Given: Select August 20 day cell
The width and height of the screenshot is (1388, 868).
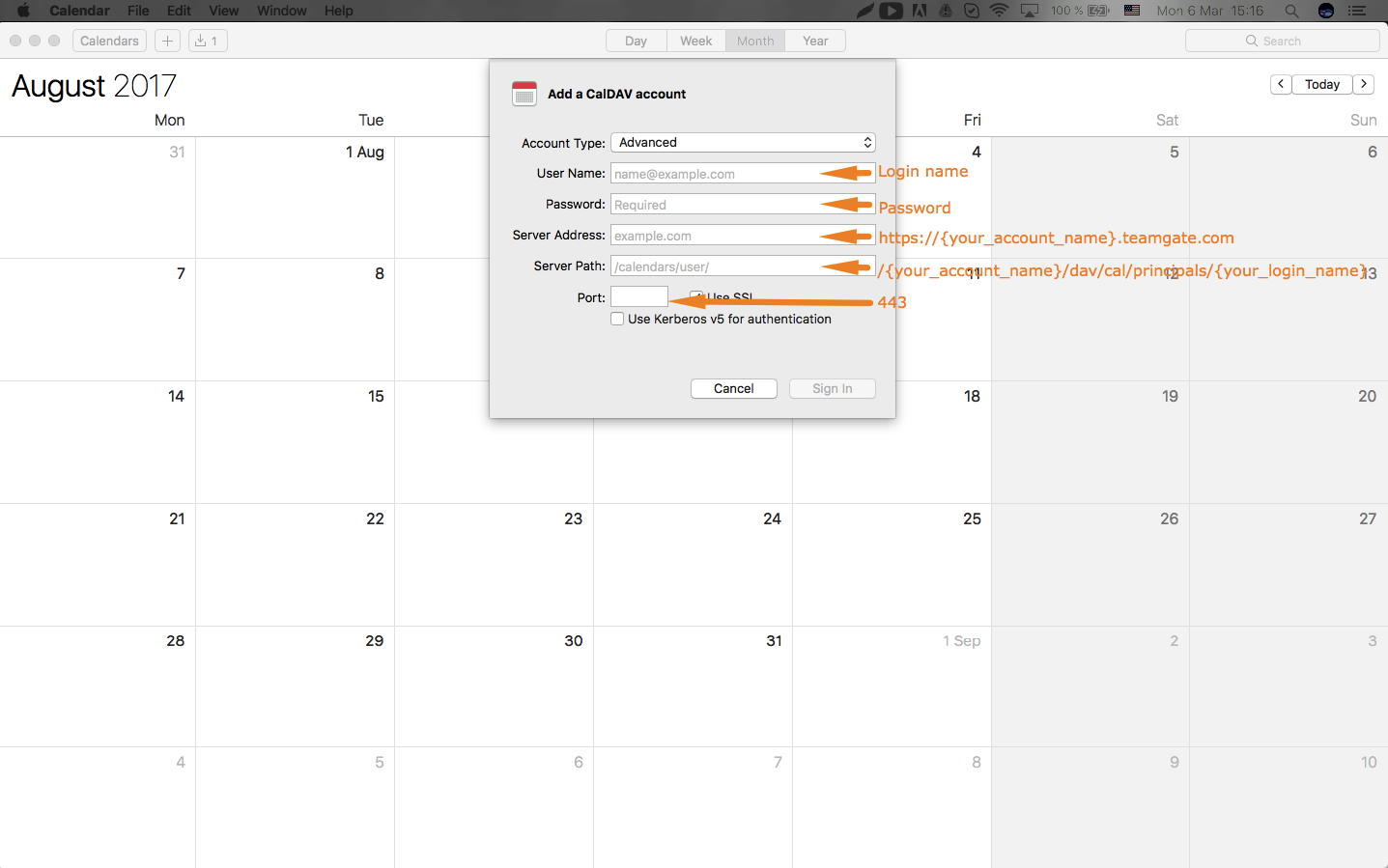Looking at the screenshot, I should [1289, 441].
